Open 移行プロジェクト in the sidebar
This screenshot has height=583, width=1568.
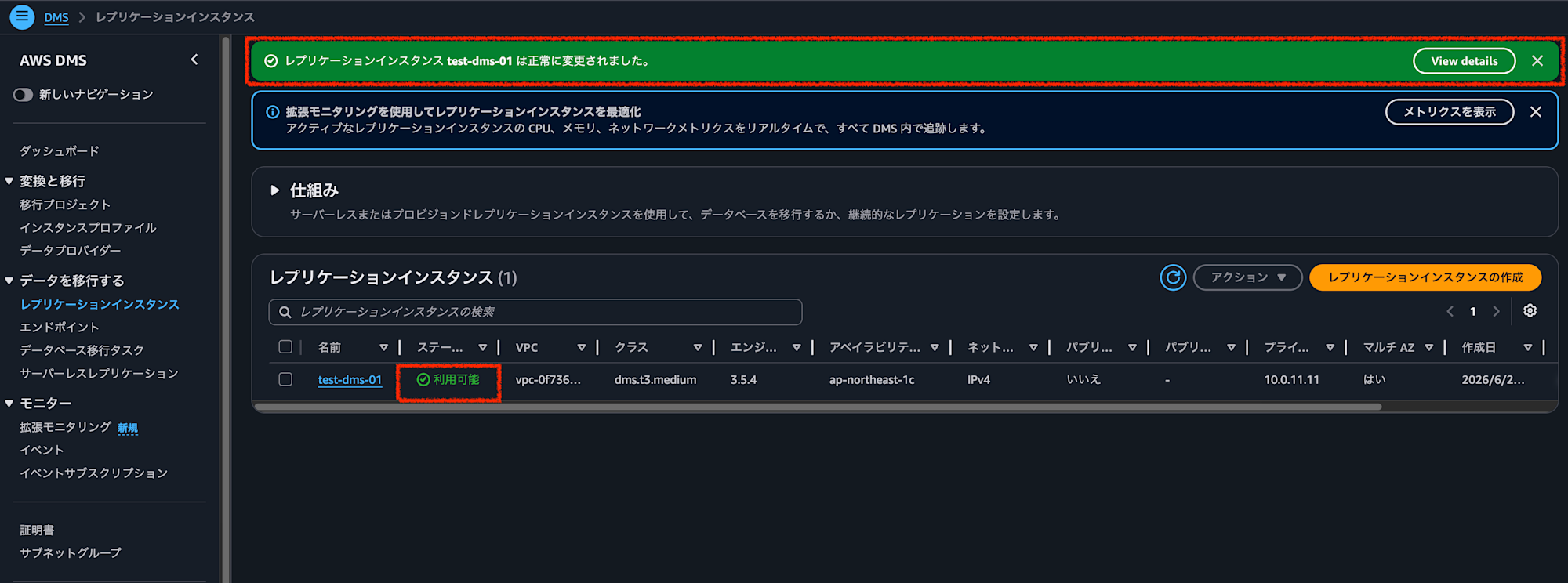point(65,205)
